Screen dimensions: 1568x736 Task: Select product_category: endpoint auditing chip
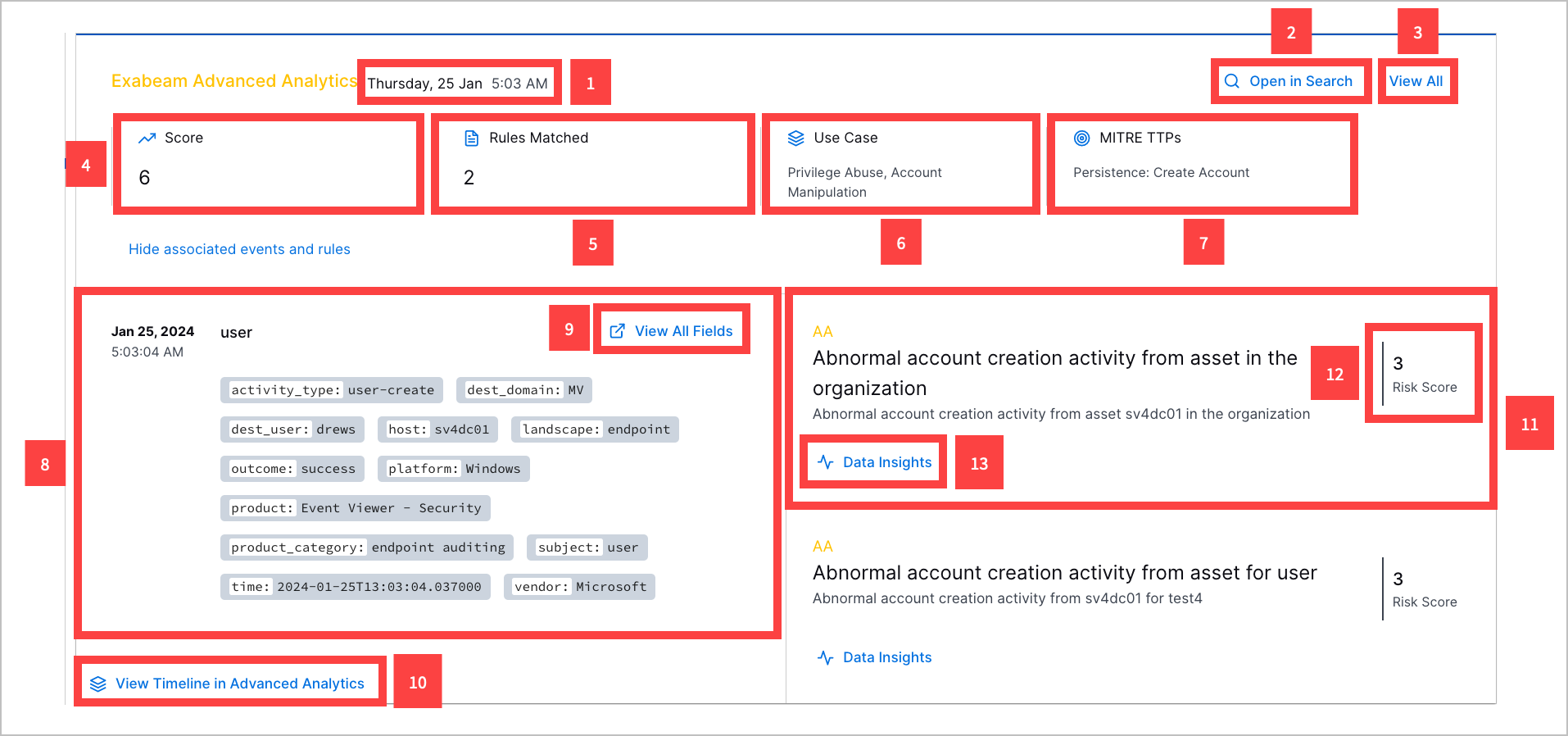(x=367, y=547)
